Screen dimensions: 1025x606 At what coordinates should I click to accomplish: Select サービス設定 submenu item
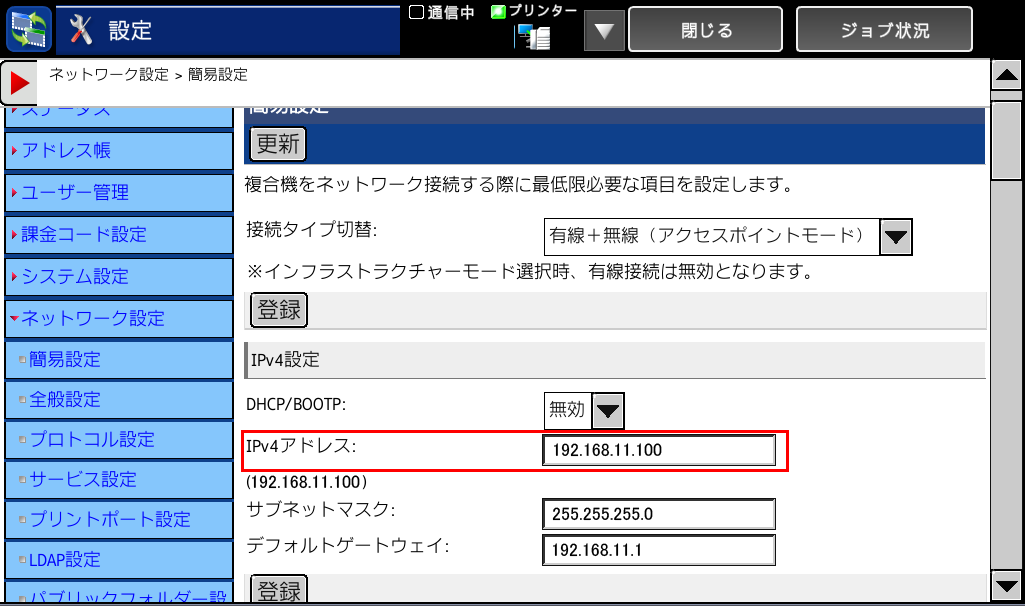pos(119,479)
